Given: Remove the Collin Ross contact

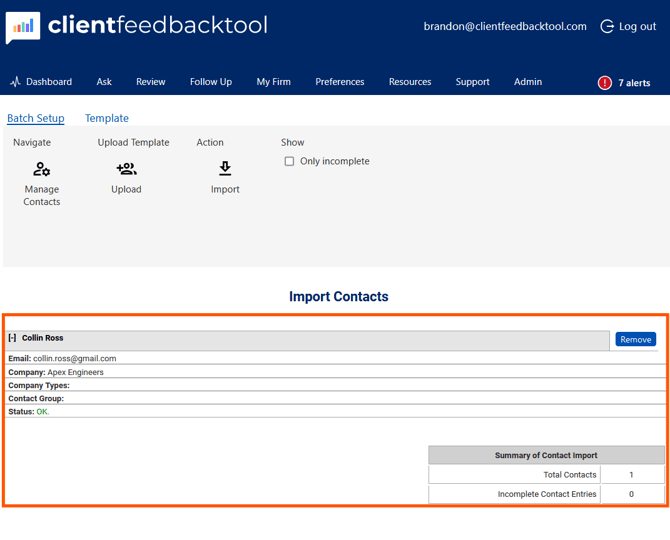Looking at the screenshot, I should (635, 339).
